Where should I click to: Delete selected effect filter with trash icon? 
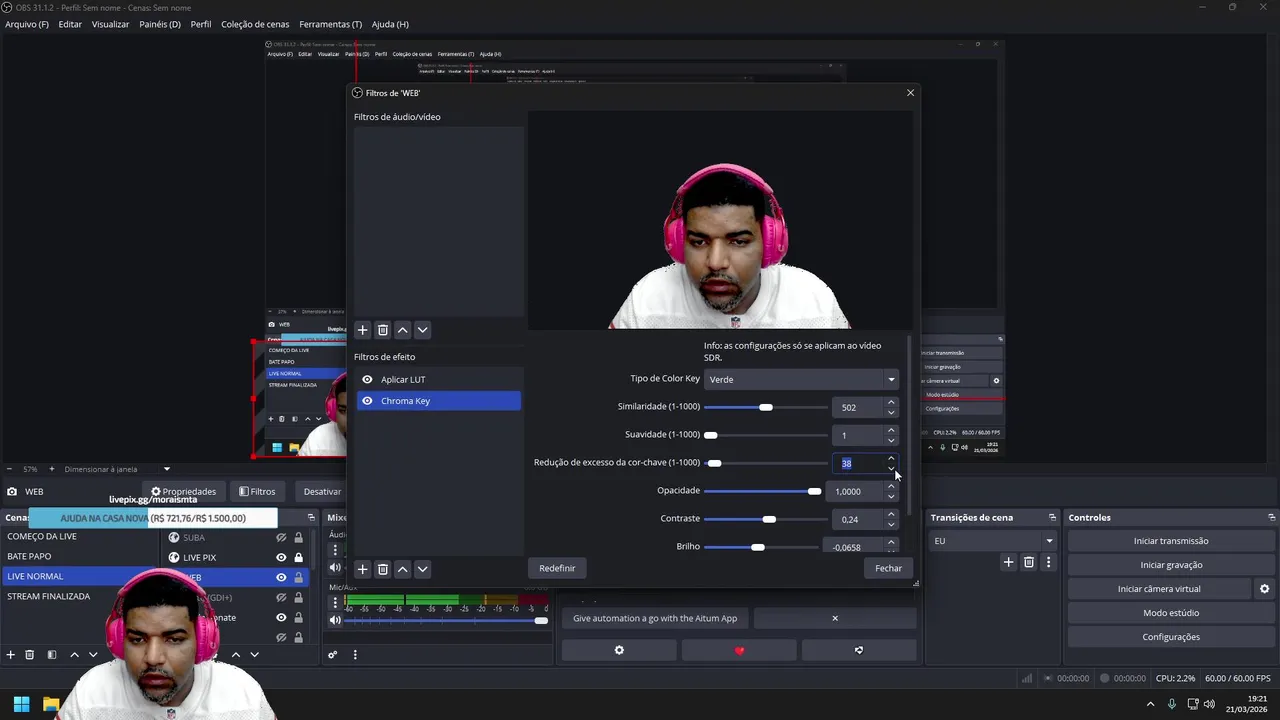point(383,569)
